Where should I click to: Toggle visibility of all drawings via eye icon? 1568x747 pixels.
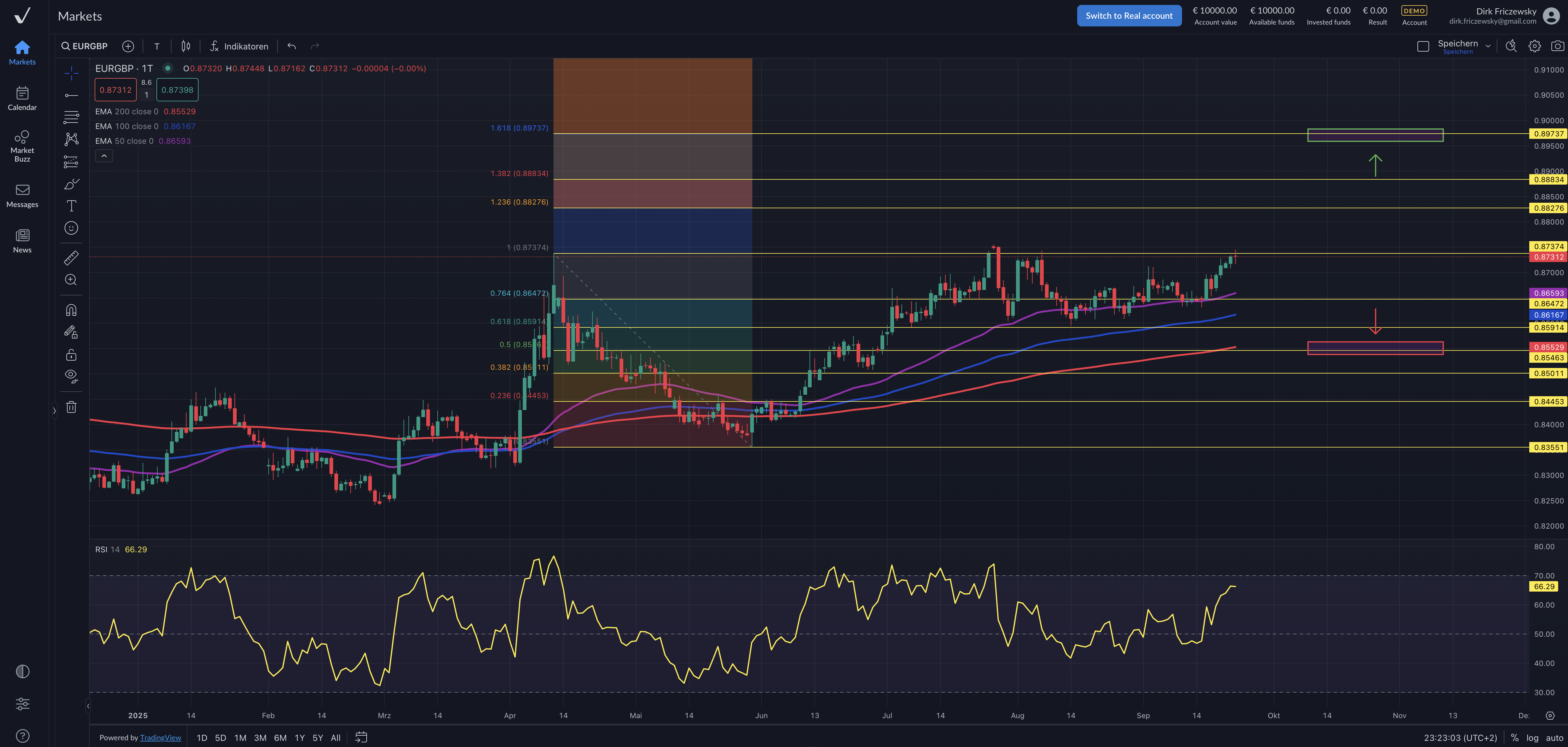point(71,375)
